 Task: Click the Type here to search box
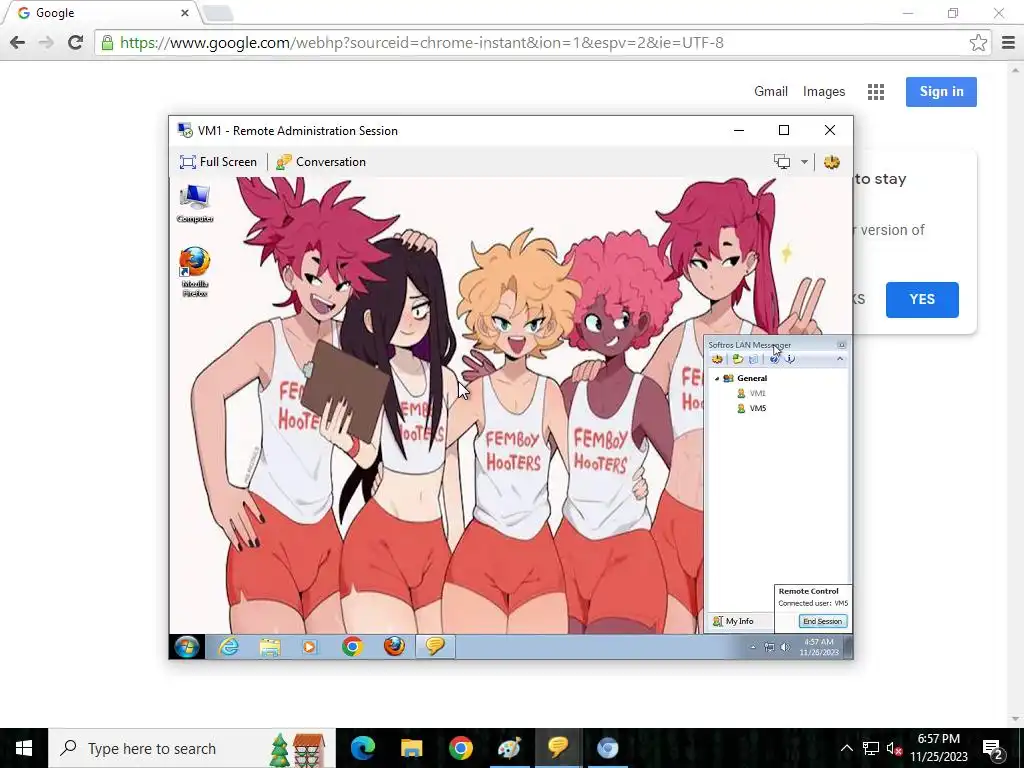tap(192, 748)
